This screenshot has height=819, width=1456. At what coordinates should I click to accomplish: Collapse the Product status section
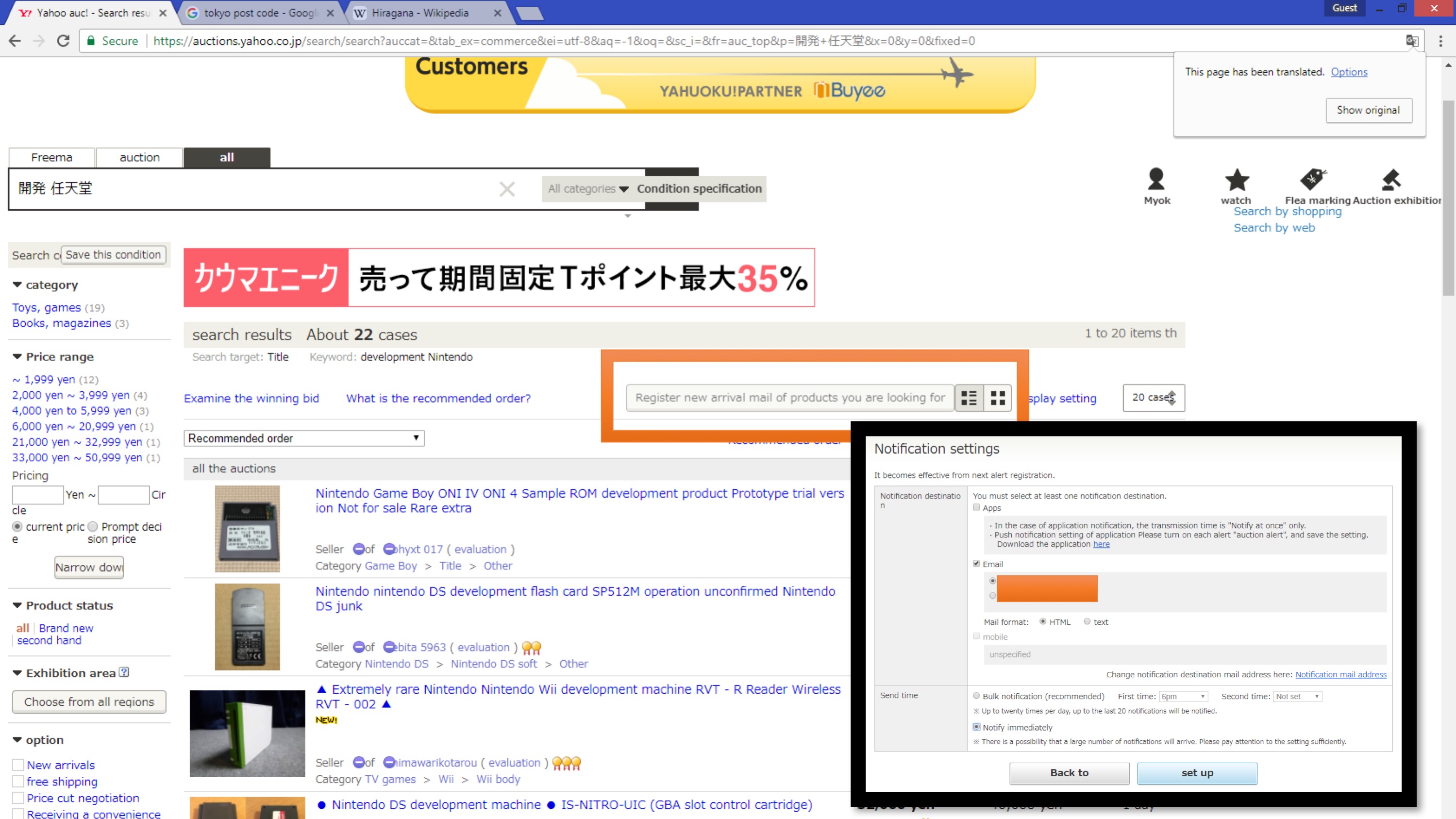click(17, 605)
